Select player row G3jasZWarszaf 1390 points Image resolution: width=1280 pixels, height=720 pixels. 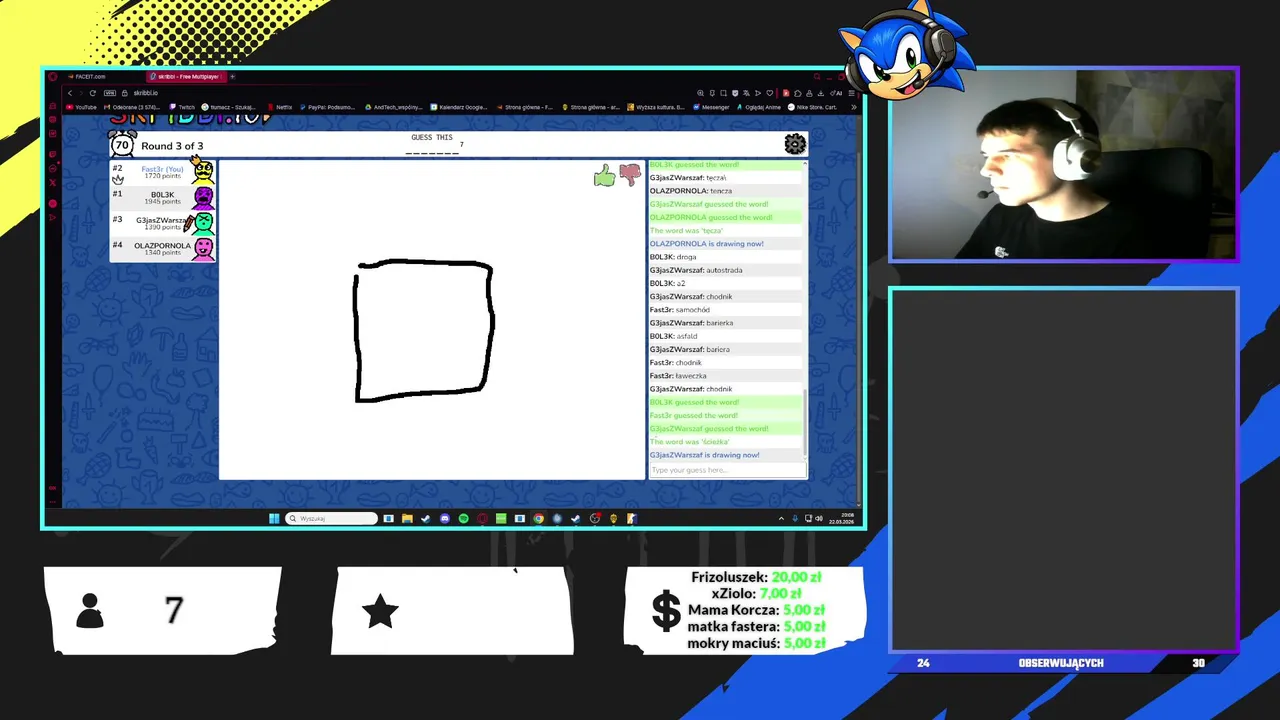(x=163, y=223)
